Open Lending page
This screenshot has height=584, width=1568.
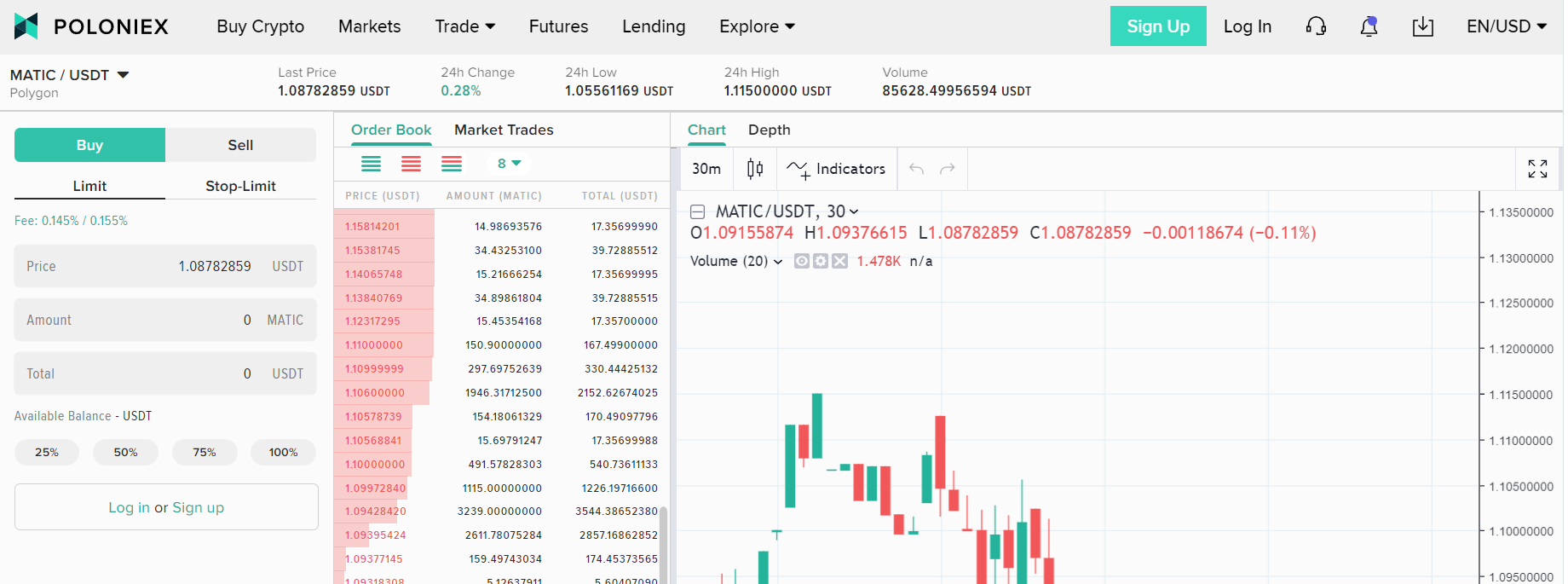pos(654,26)
